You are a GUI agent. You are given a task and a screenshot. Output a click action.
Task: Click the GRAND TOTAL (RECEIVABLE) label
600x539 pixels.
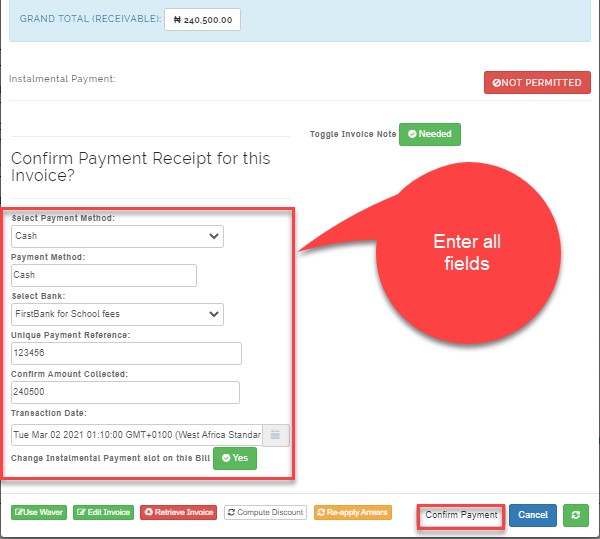pos(90,19)
